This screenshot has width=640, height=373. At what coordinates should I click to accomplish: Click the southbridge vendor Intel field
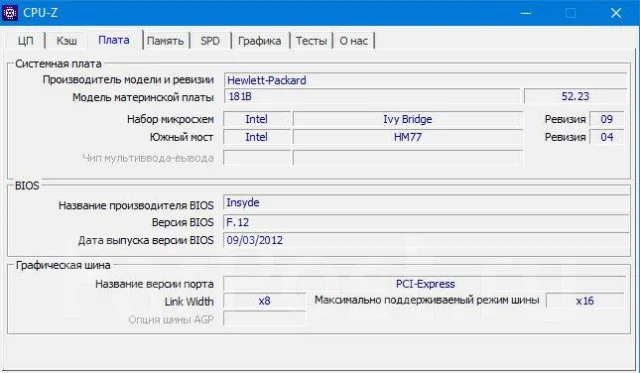coord(257,137)
